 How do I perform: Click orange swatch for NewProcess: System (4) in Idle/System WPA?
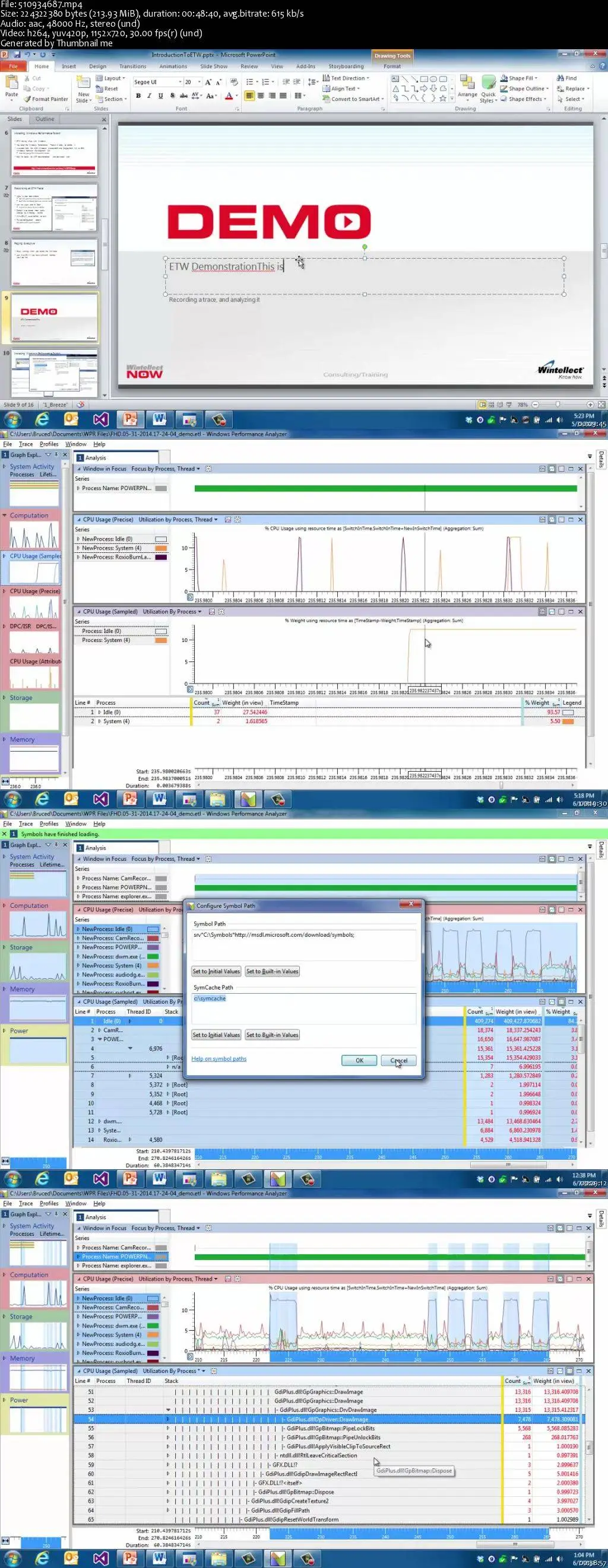coord(161,548)
